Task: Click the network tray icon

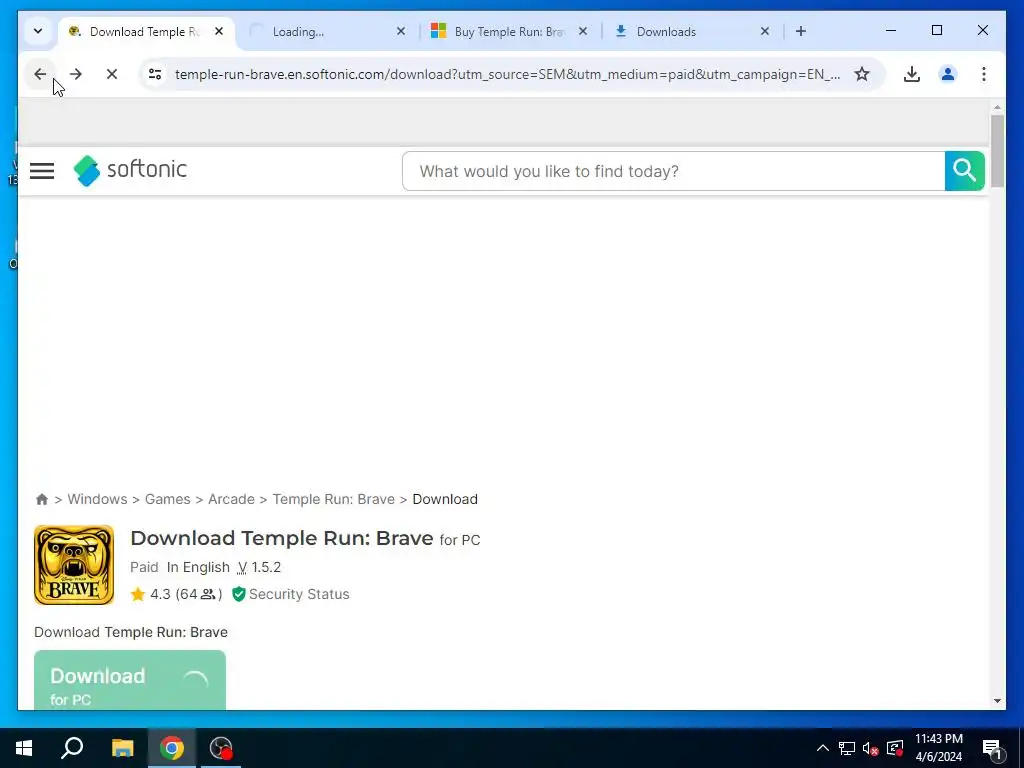Action: pos(847,748)
